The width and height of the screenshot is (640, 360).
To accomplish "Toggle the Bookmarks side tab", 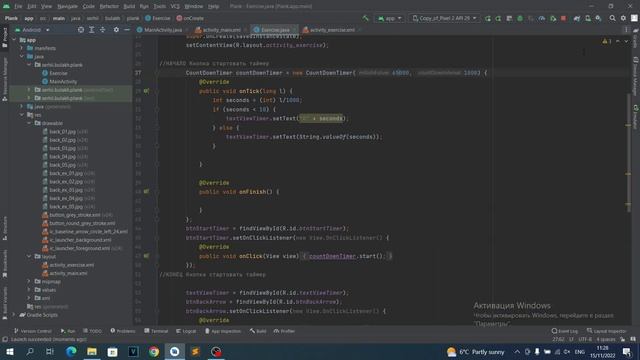I will coord(5,264).
